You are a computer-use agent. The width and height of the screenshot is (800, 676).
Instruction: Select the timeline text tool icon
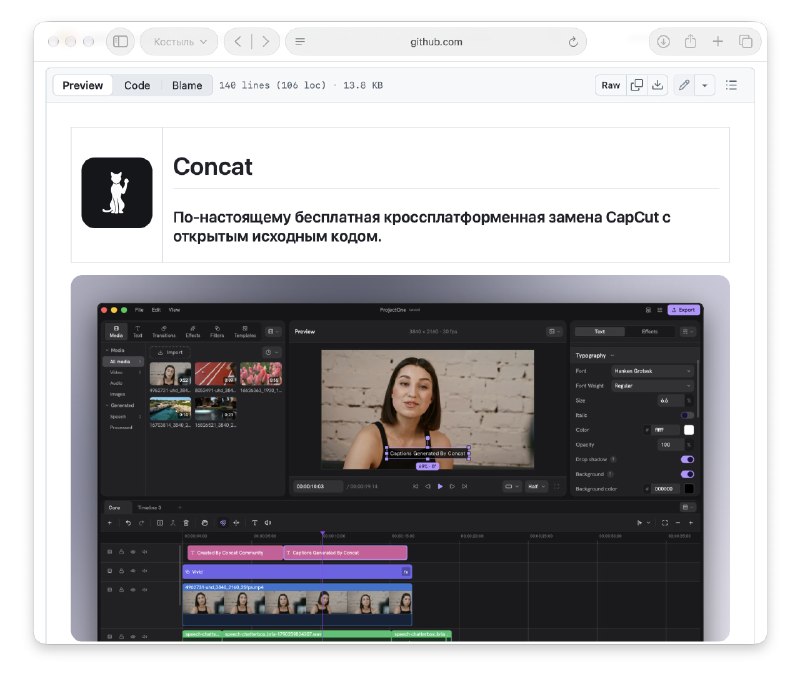[255, 523]
